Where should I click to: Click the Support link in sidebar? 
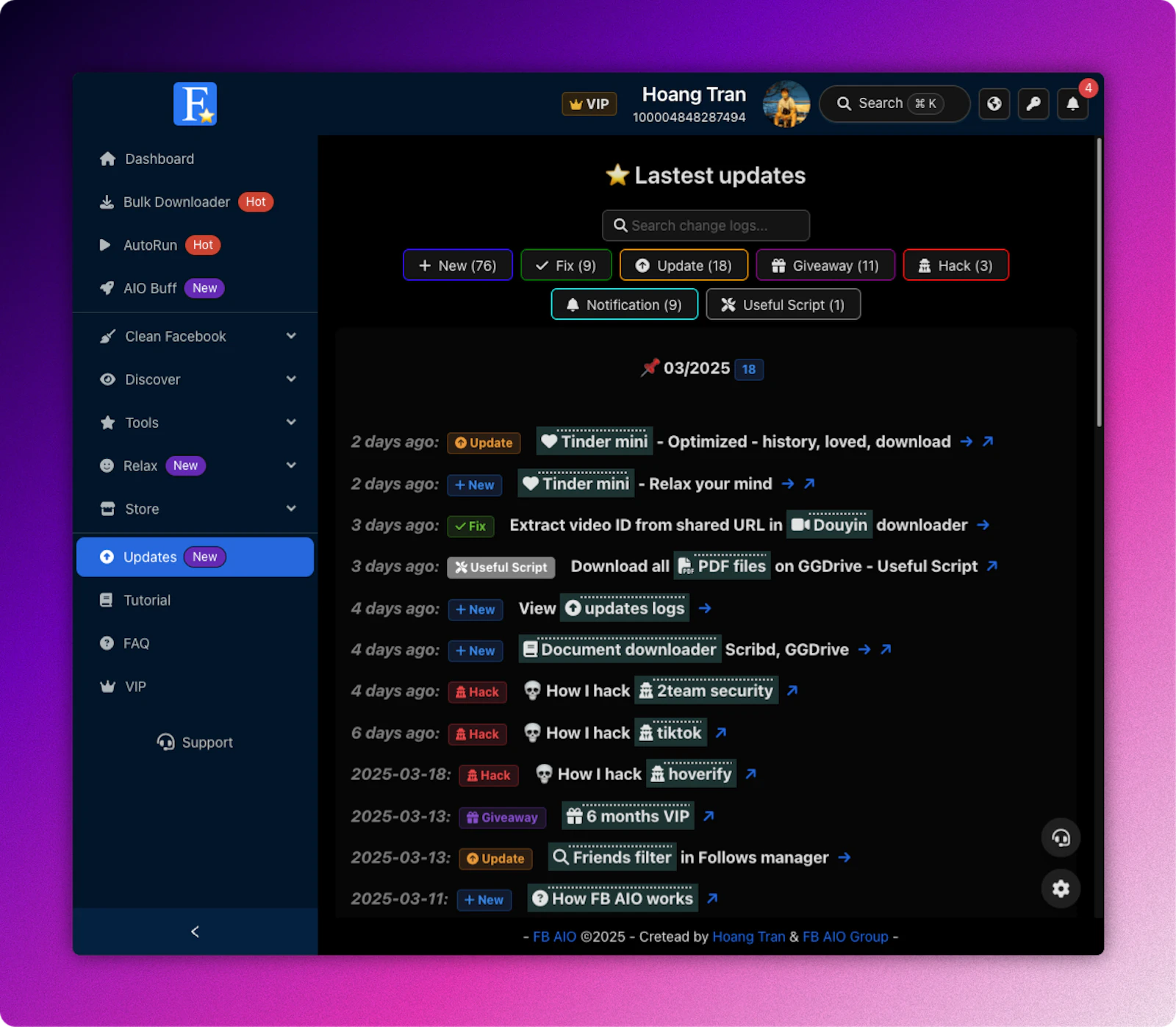click(x=195, y=742)
